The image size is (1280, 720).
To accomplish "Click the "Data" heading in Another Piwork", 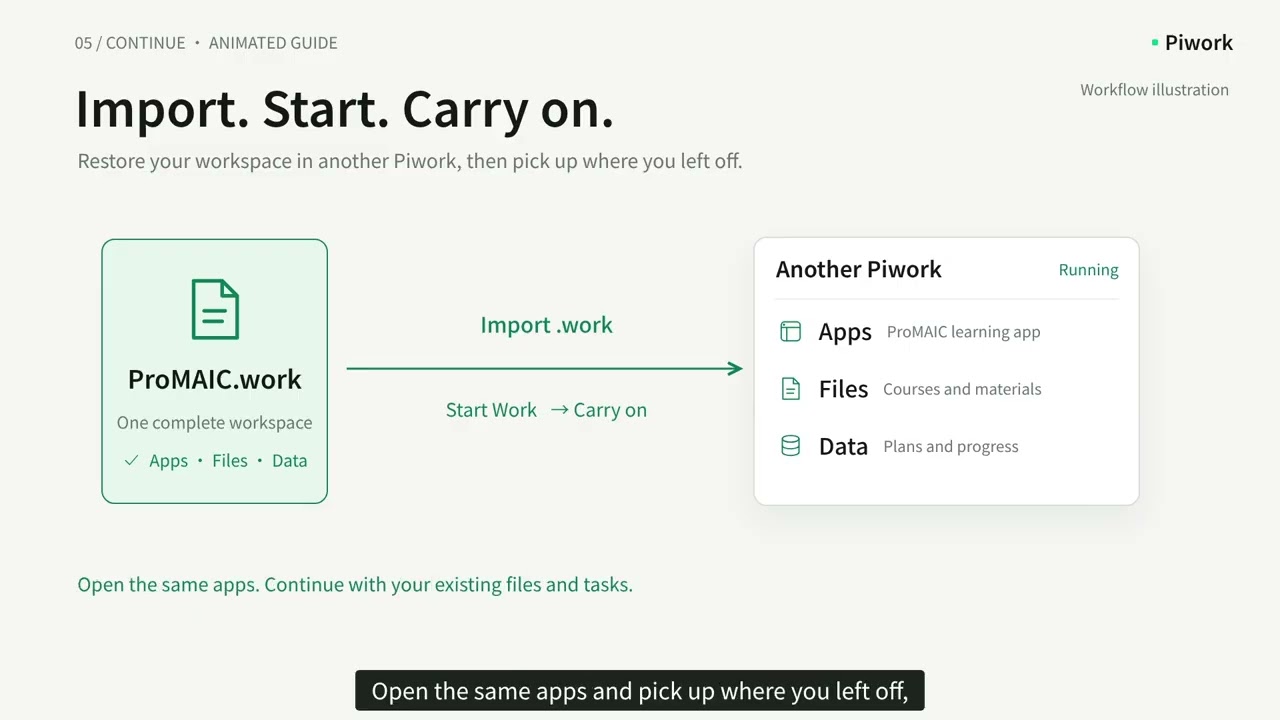I will coord(843,446).
